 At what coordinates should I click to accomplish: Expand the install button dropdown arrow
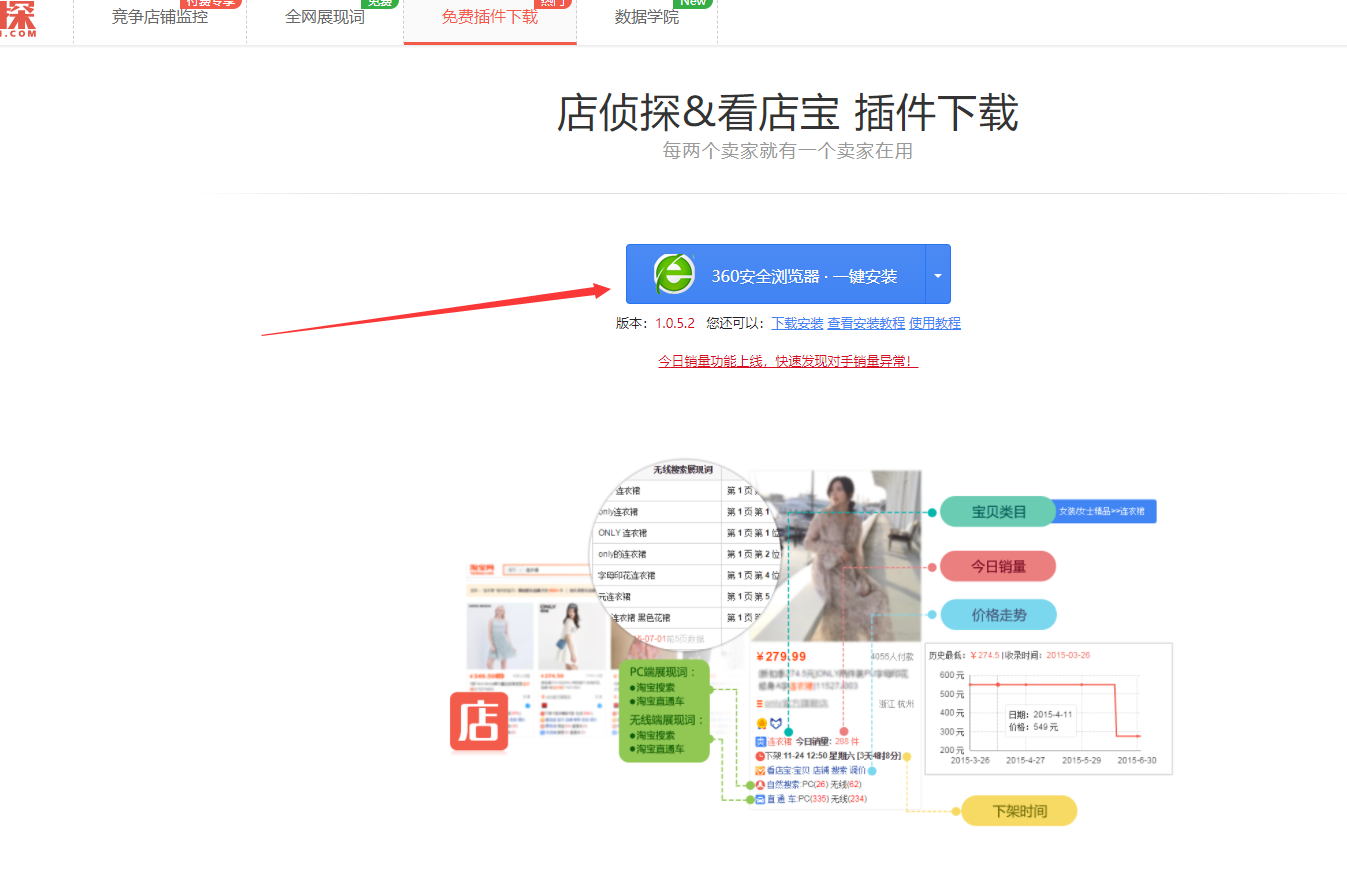pos(938,275)
